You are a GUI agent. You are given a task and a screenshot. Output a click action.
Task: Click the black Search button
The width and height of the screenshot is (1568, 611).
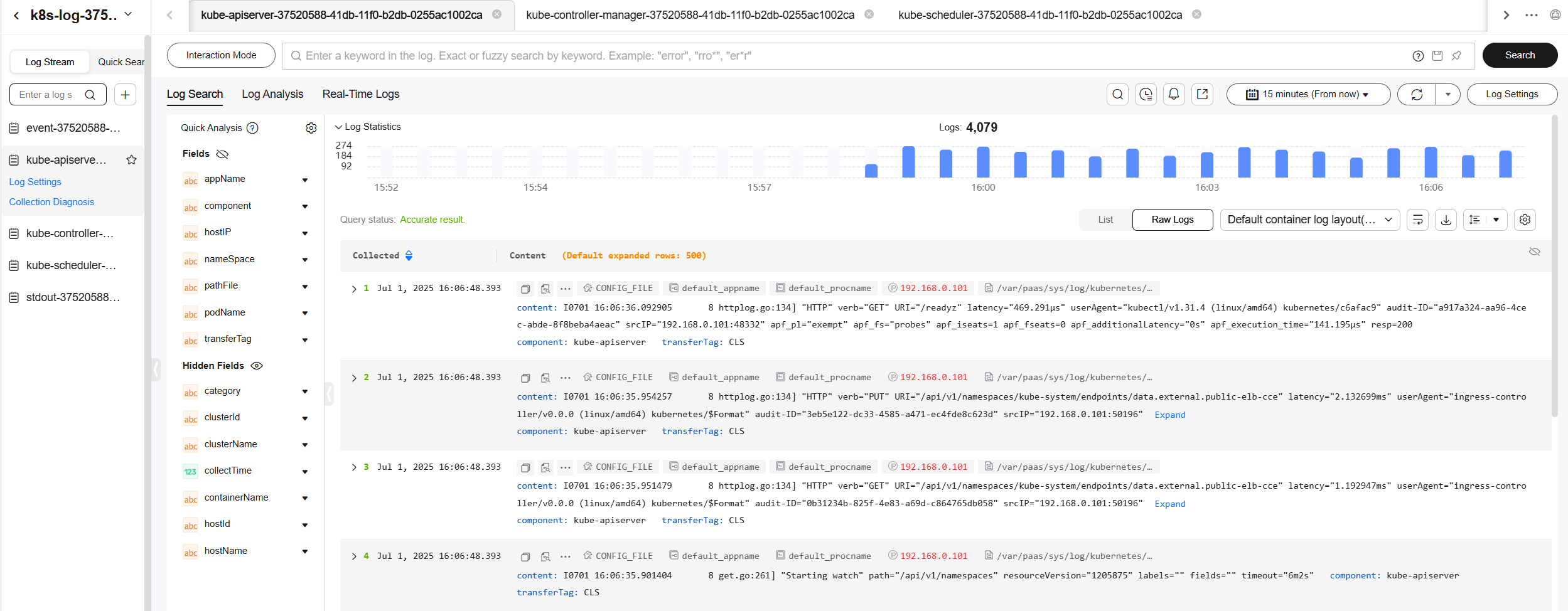coord(1520,55)
